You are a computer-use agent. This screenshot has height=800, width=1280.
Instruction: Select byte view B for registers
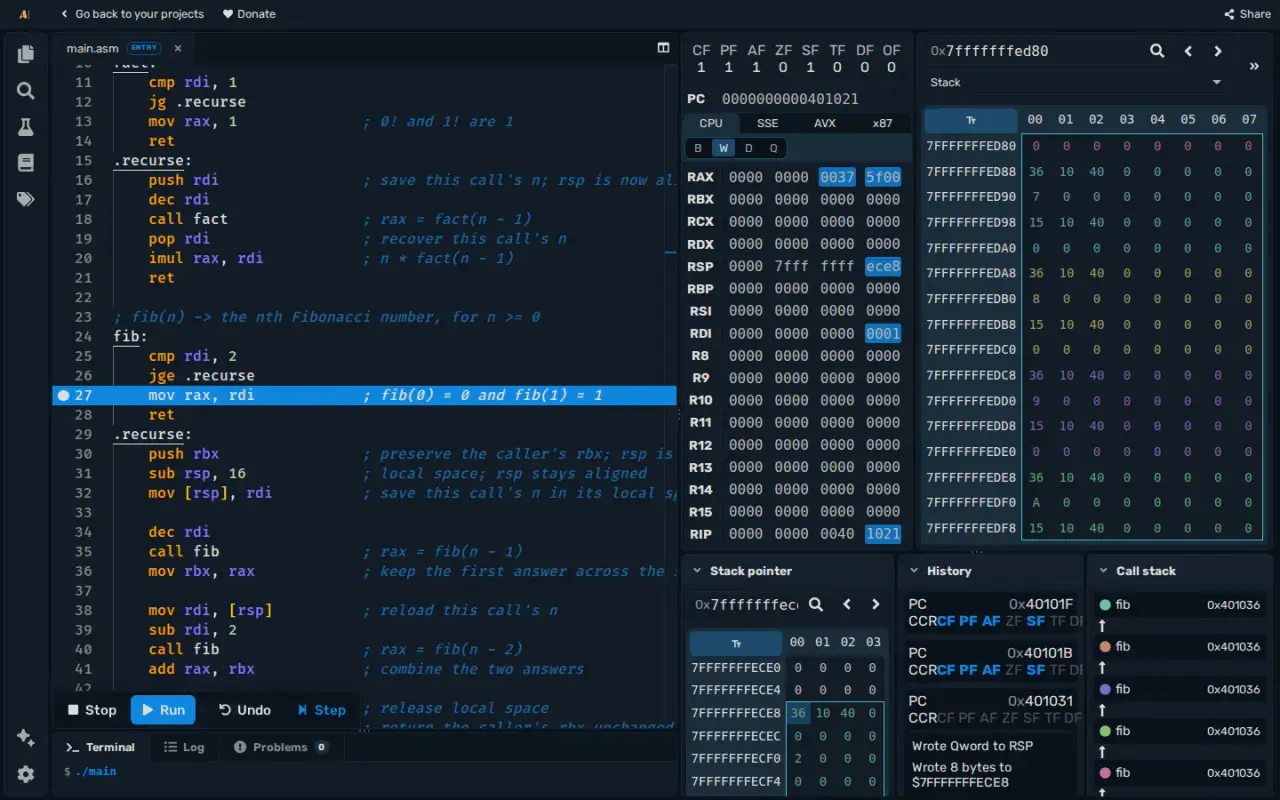tap(698, 148)
